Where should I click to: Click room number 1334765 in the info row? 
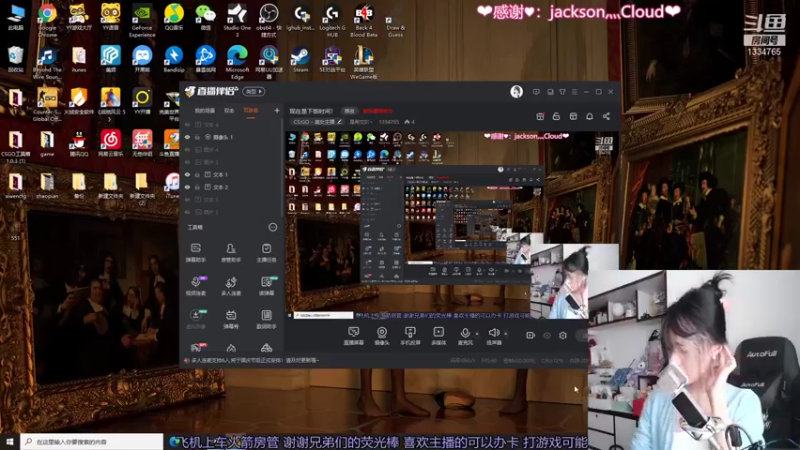click(x=389, y=122)
